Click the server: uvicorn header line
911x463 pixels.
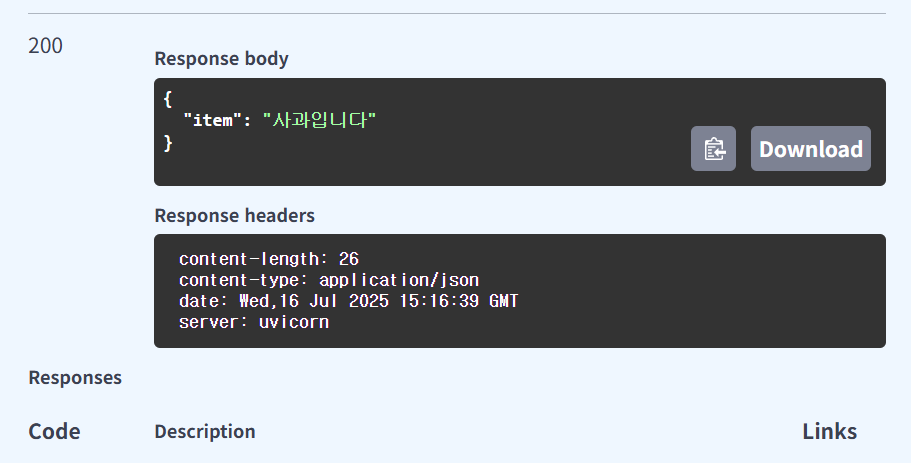(254, 322)
